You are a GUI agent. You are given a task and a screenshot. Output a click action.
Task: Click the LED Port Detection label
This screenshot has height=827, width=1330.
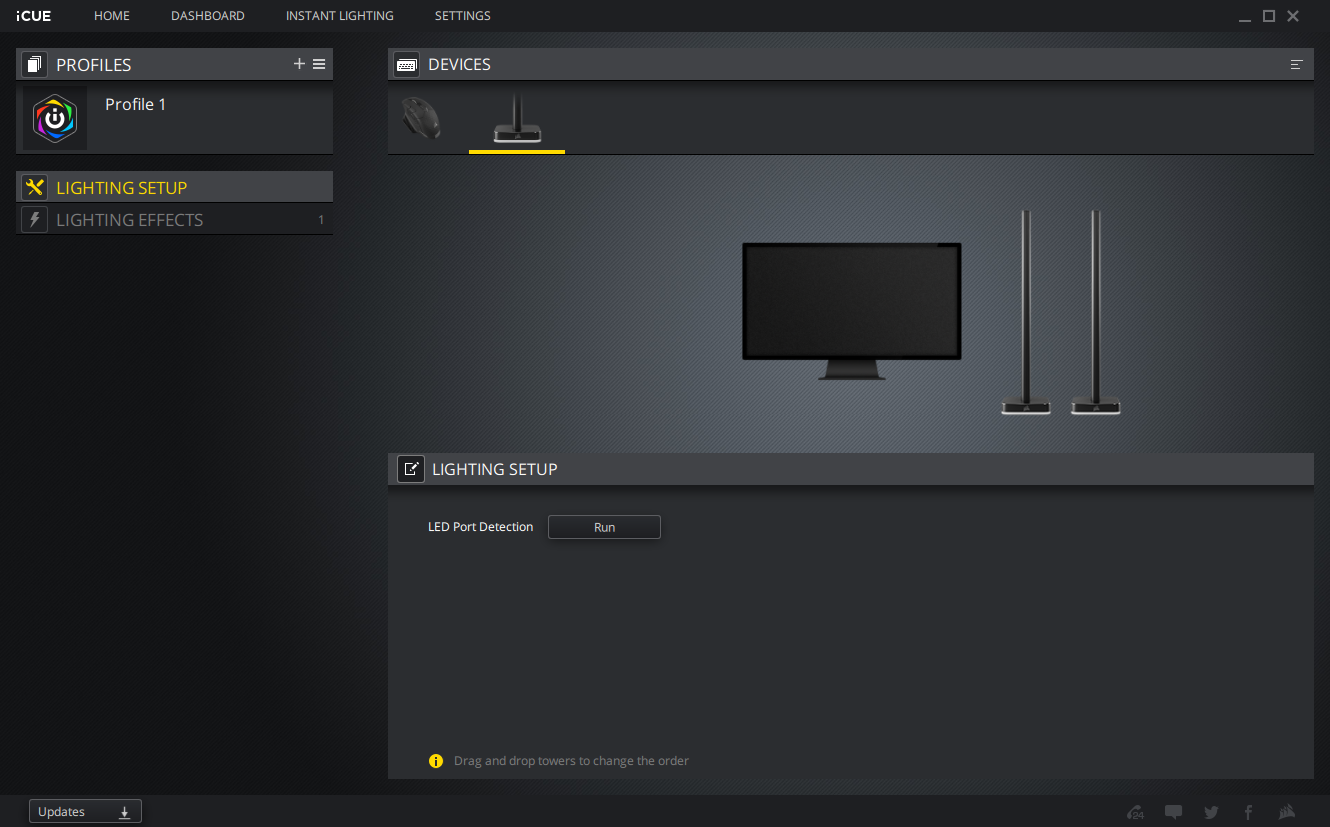click(x=481, y=527)
